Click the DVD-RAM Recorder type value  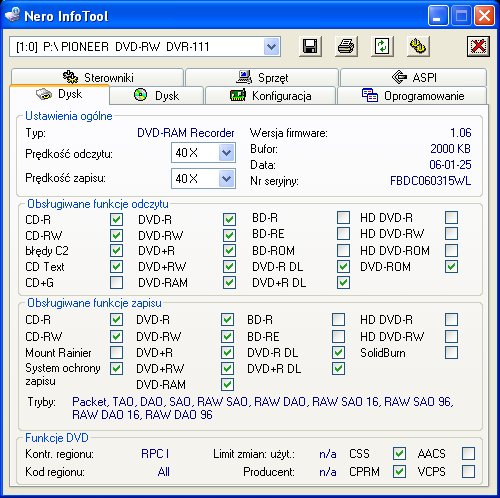pos(186,133)
